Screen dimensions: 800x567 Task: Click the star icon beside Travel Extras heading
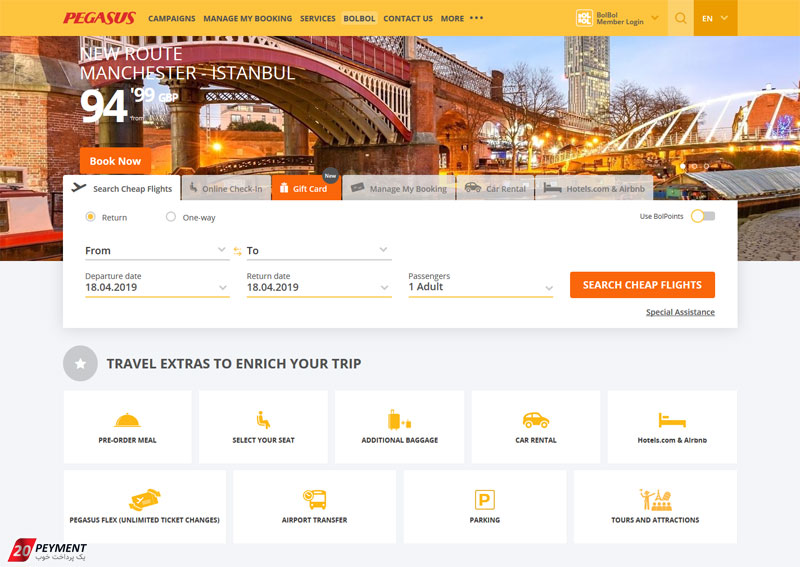(x=80, y=363)
